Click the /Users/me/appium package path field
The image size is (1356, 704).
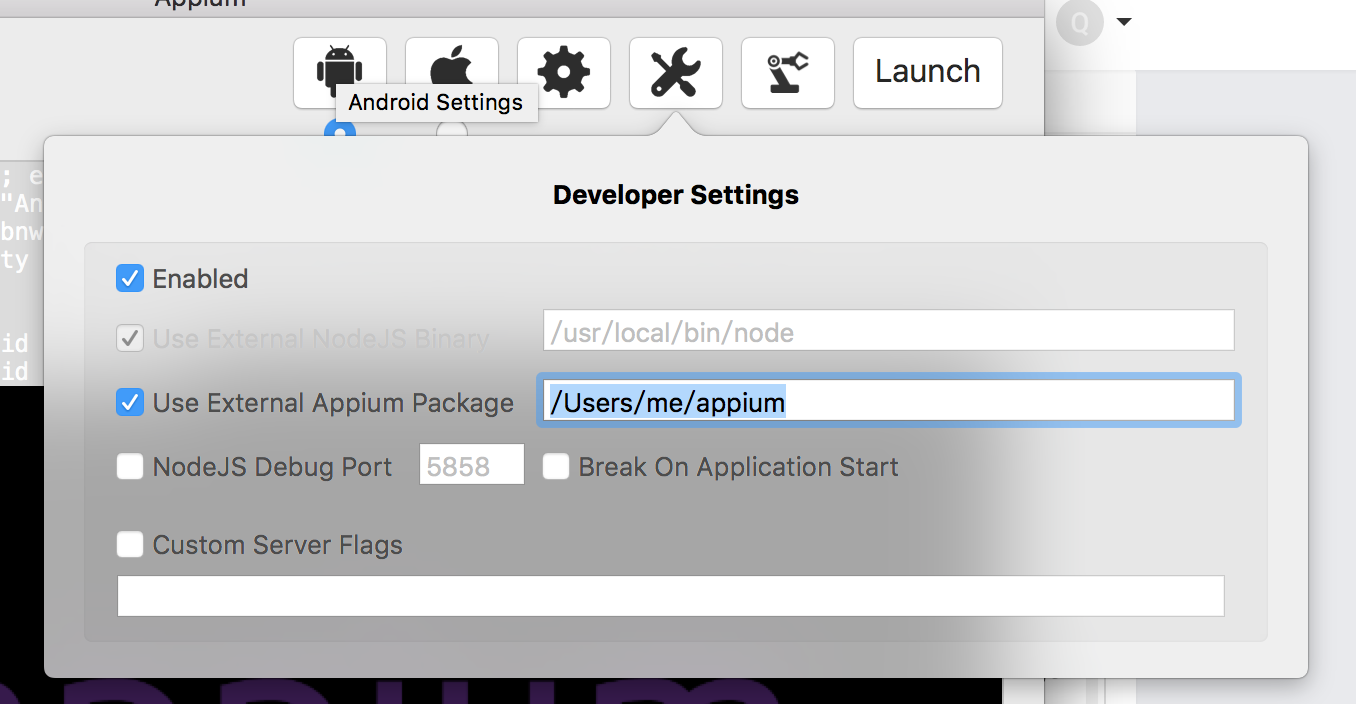click(889, 401)
